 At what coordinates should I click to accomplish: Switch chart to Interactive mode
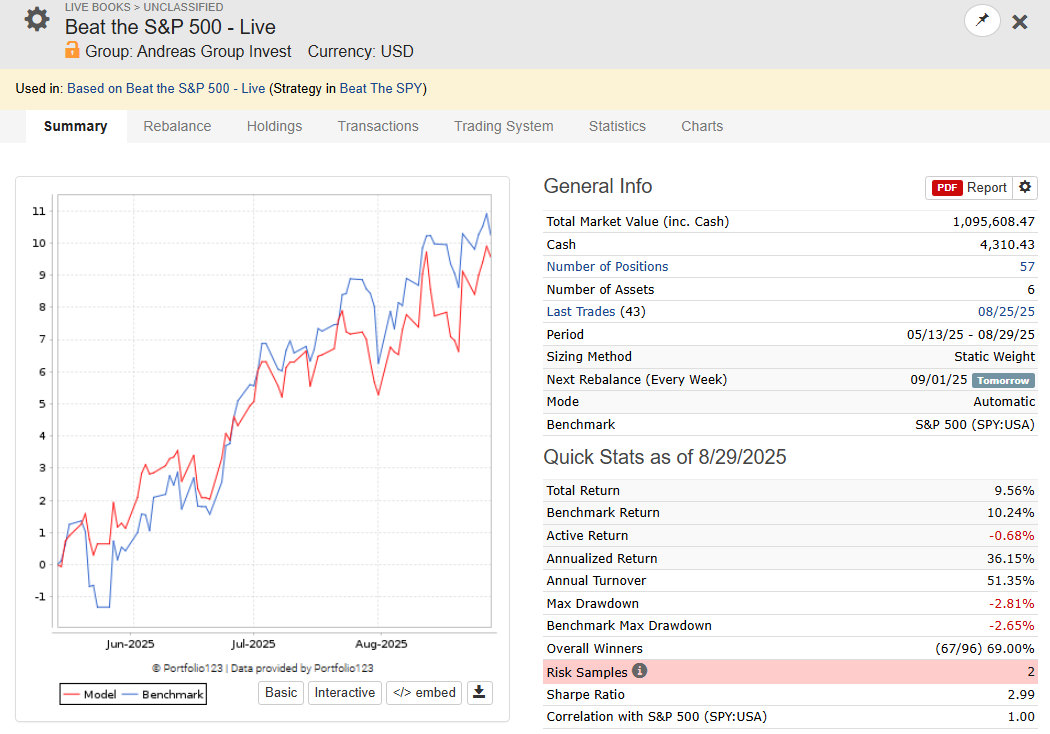pyautogui.click(x=345, y=692)
